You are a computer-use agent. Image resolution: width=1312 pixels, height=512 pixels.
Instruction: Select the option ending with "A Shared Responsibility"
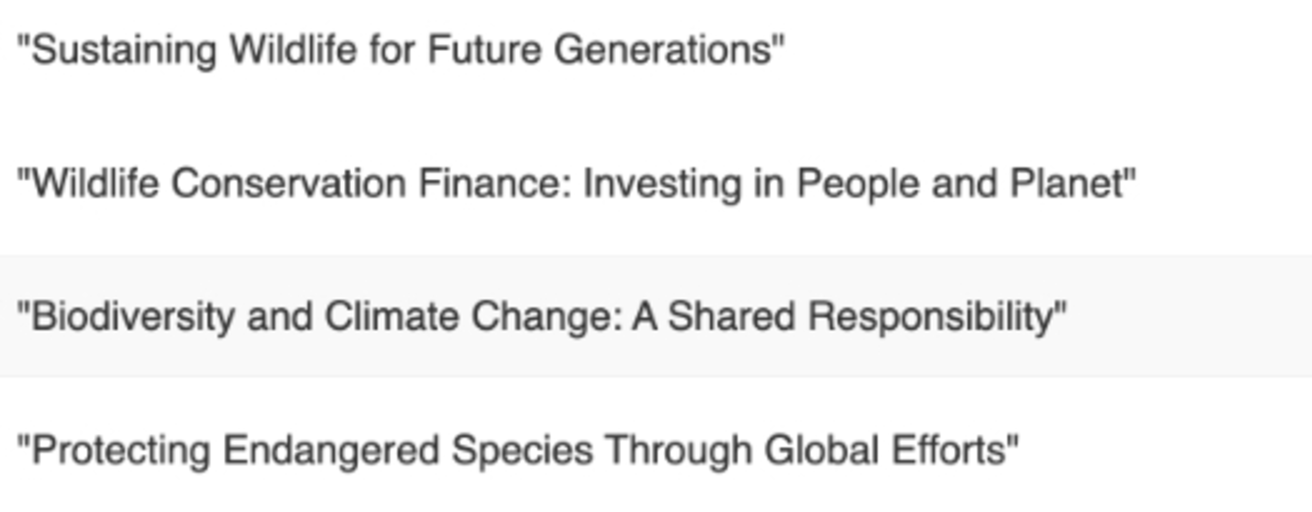656,316
